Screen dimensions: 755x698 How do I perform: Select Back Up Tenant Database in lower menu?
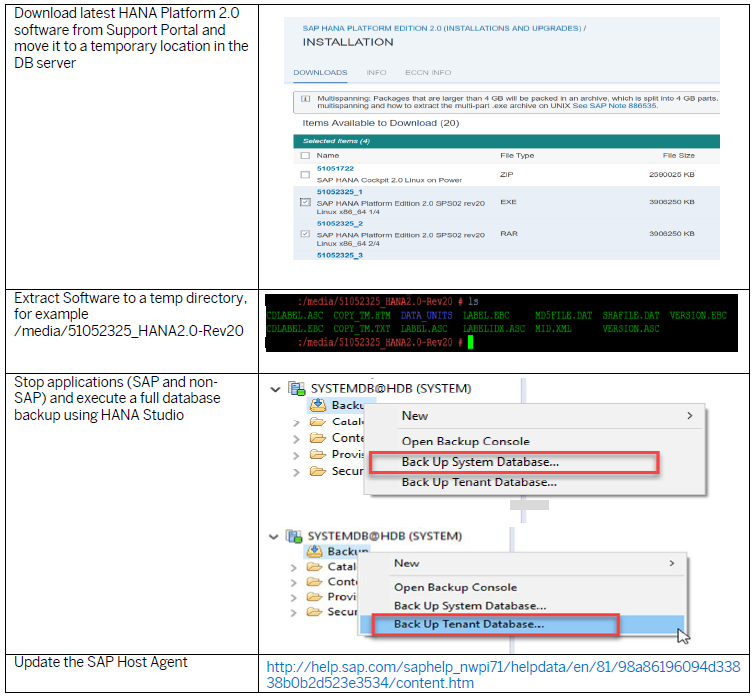469,624
